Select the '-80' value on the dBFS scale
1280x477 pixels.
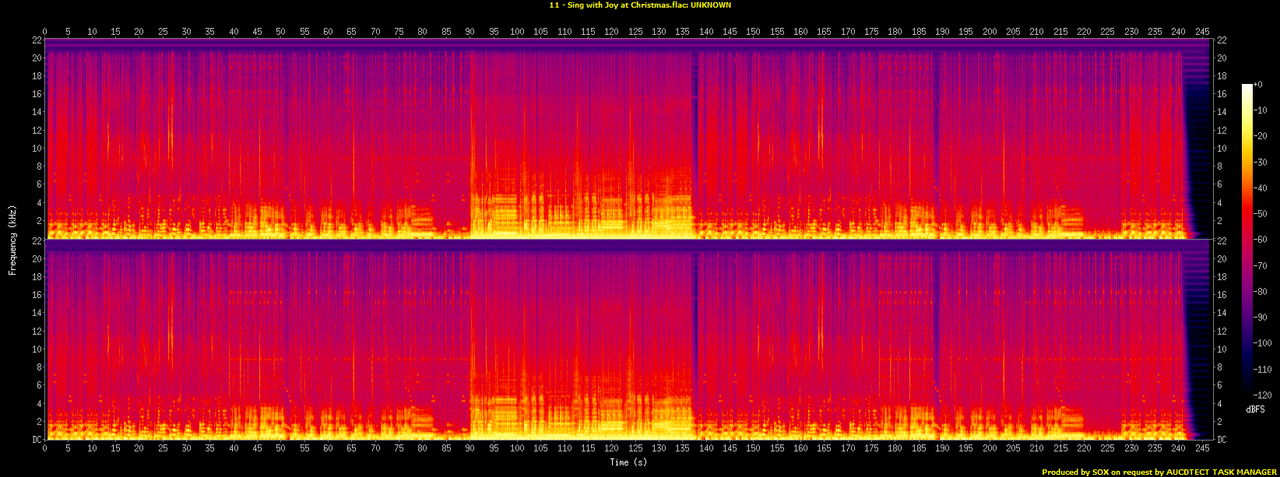click(x=1261, y=293)
